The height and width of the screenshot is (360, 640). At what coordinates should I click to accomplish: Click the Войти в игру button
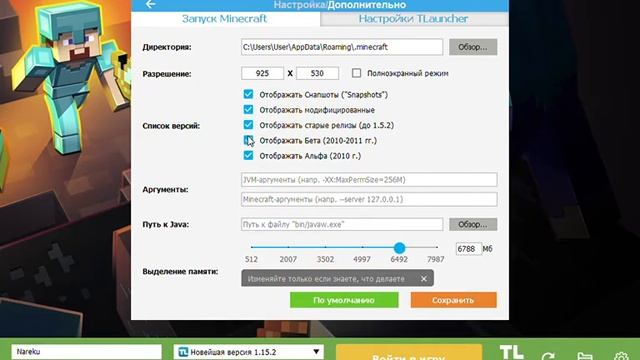pos(409,353)
